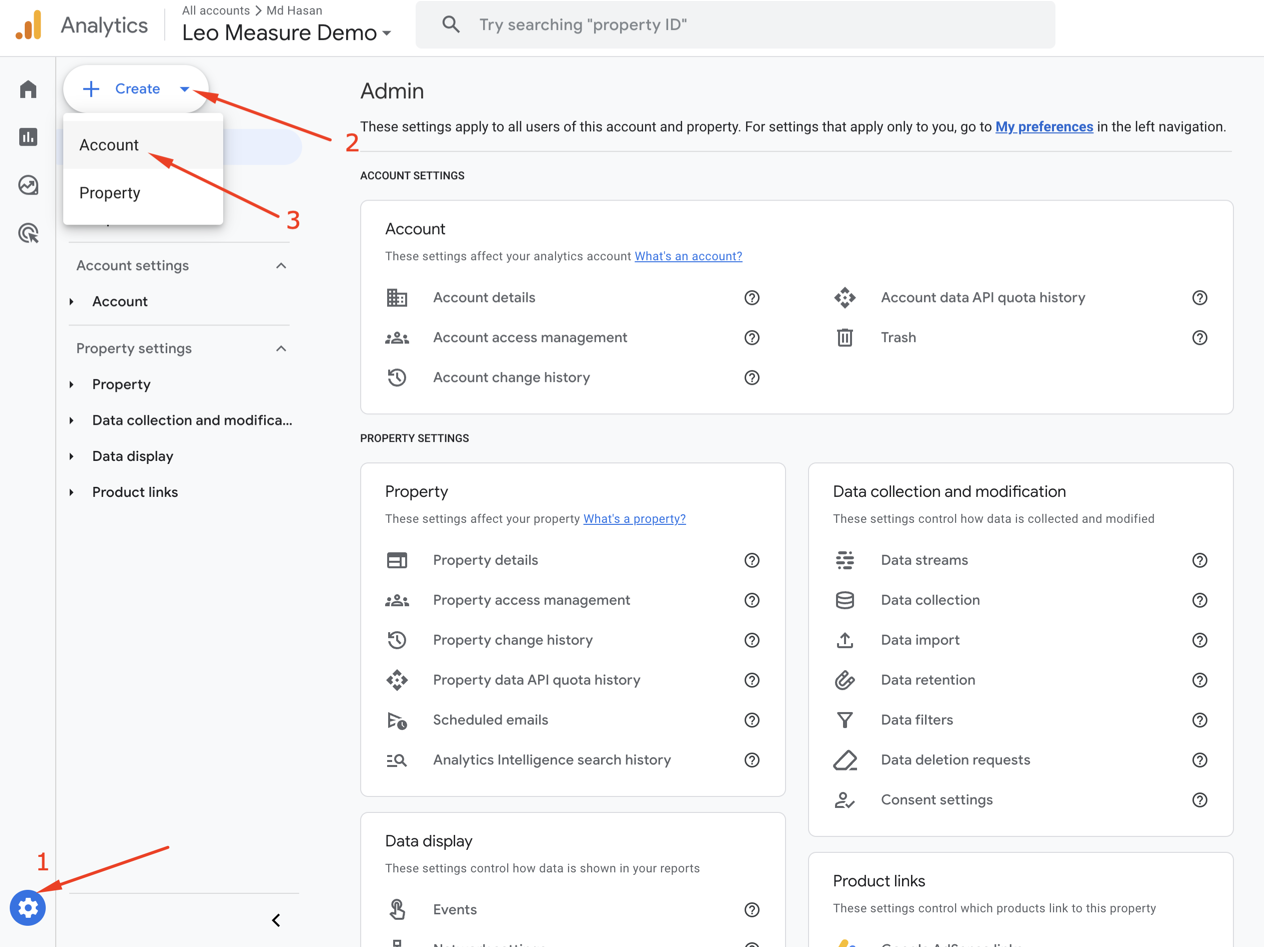Screen dimensions: 1264x947
Task: Click the search field
Action: pos(735,24)
